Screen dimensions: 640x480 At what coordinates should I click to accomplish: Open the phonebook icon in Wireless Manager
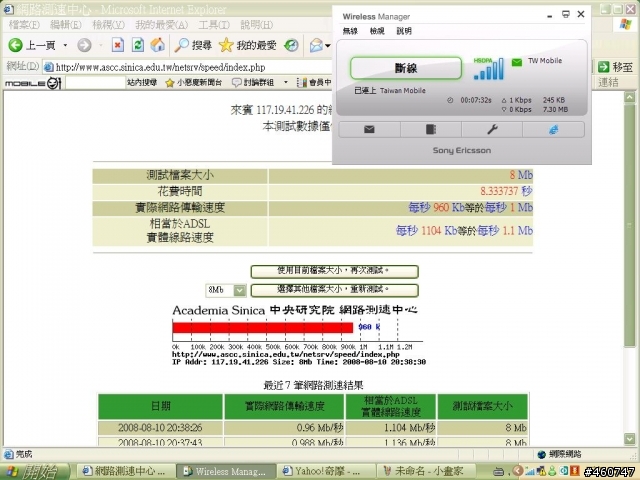[x=431, y=129]
